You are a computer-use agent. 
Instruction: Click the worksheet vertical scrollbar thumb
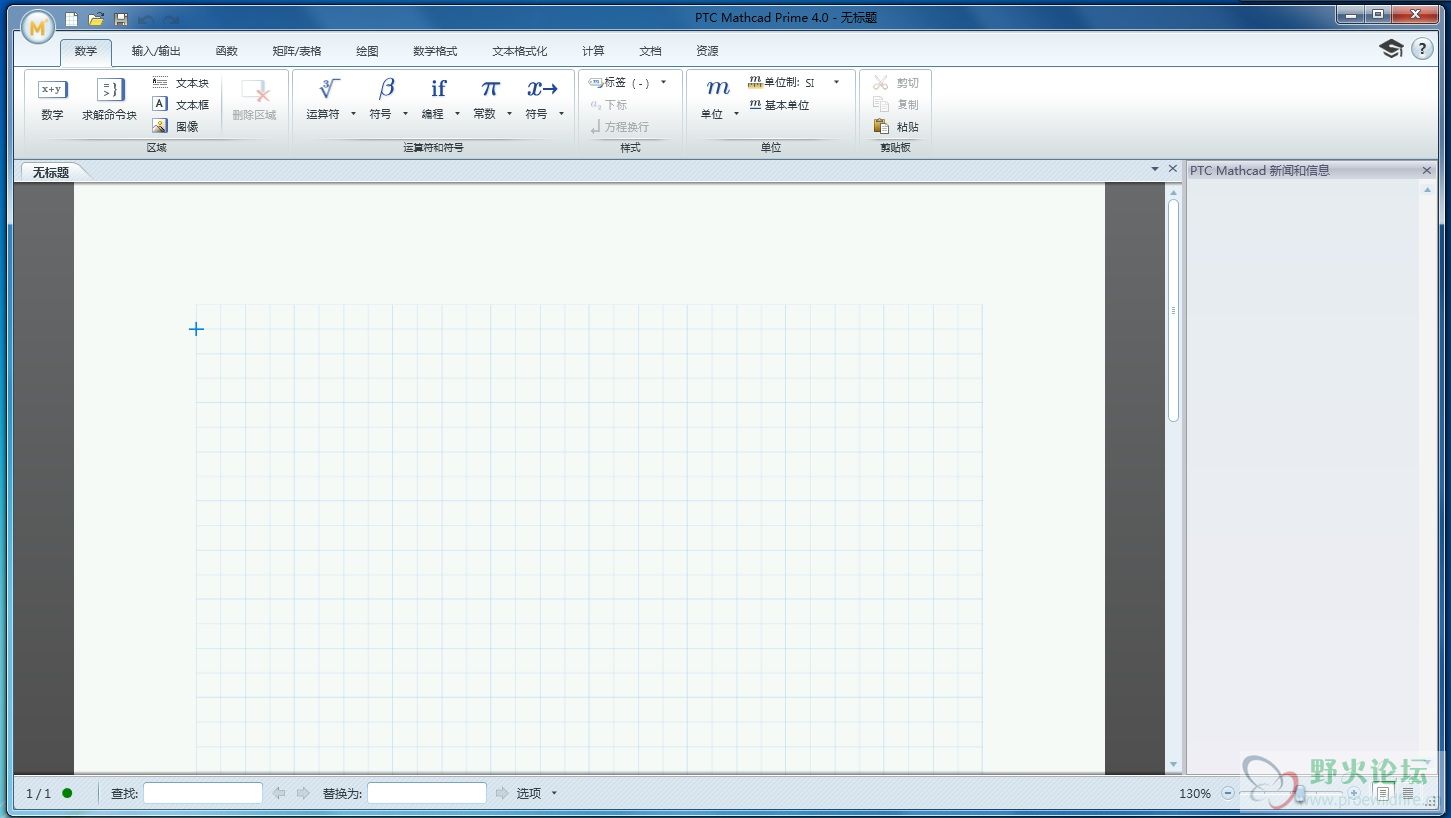1174,310
